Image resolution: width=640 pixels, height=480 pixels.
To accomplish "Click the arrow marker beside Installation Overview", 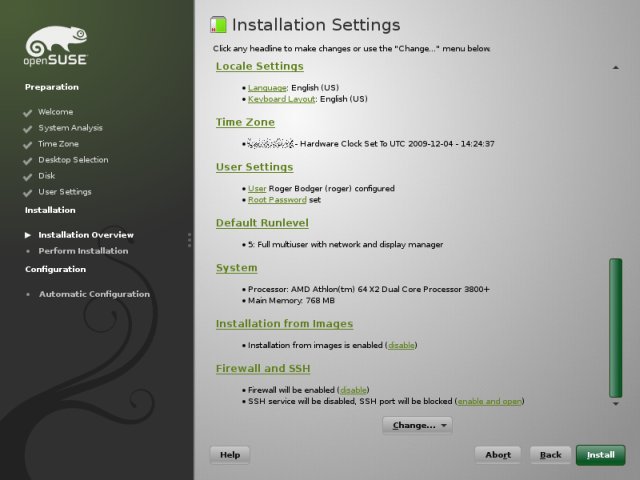I will [28, 235].
